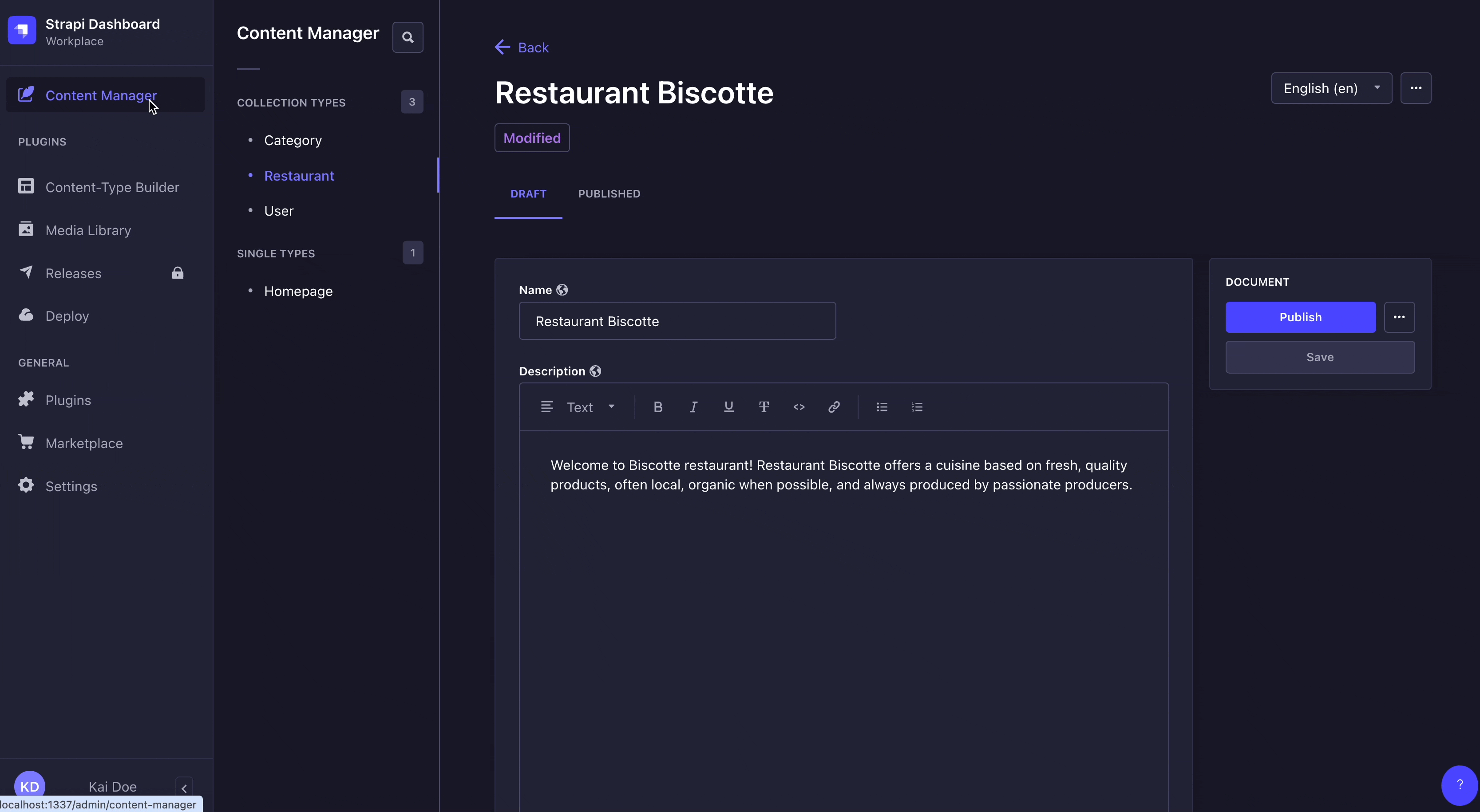Switch to the Published tab
The width and height of the screenshot is (1480, 812).
[609, 194]
